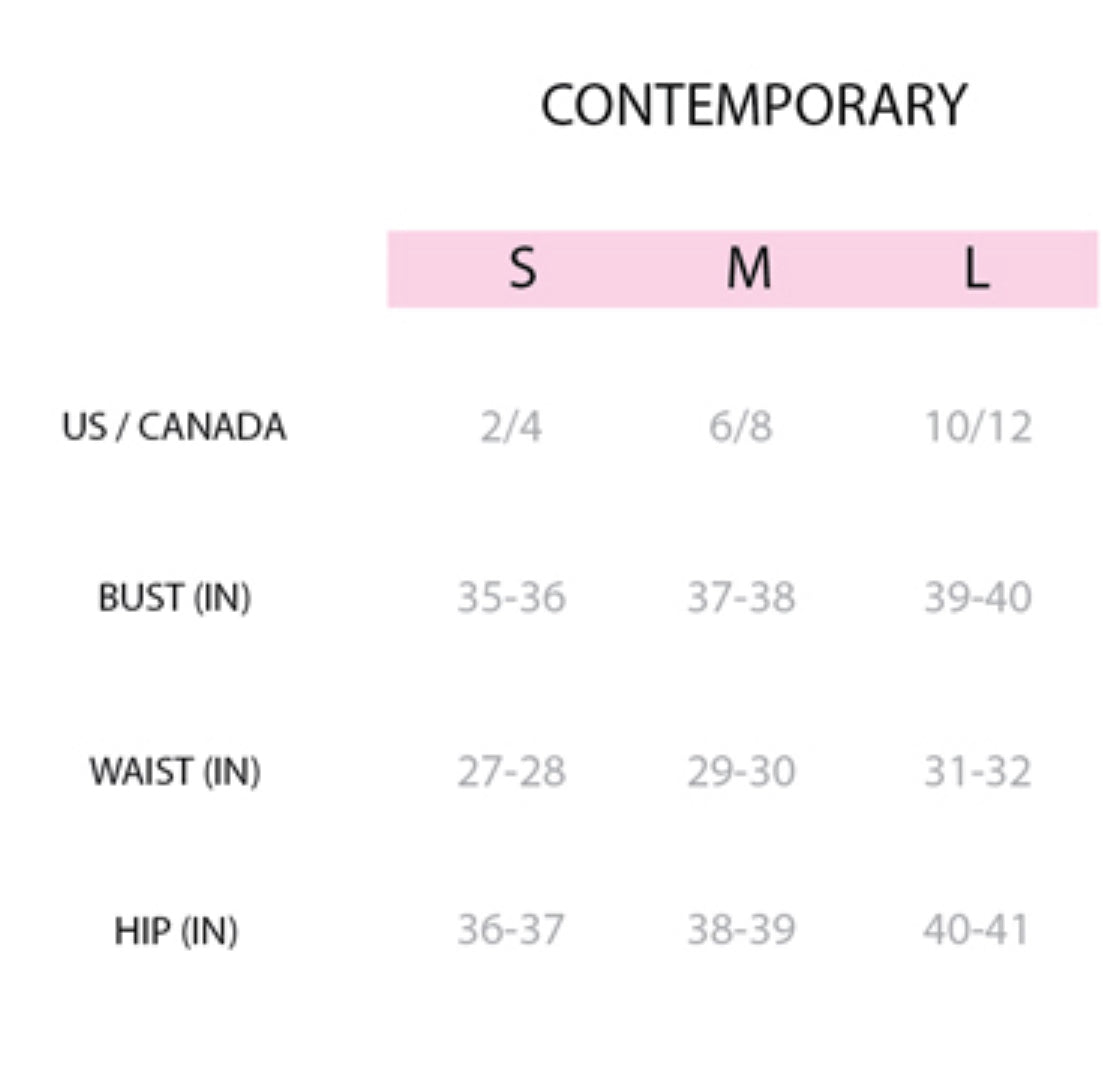Select US size 6/8 cell
Viewport: 1103px width, 1078px height.
pyautogui.click(x=740, y=427)
